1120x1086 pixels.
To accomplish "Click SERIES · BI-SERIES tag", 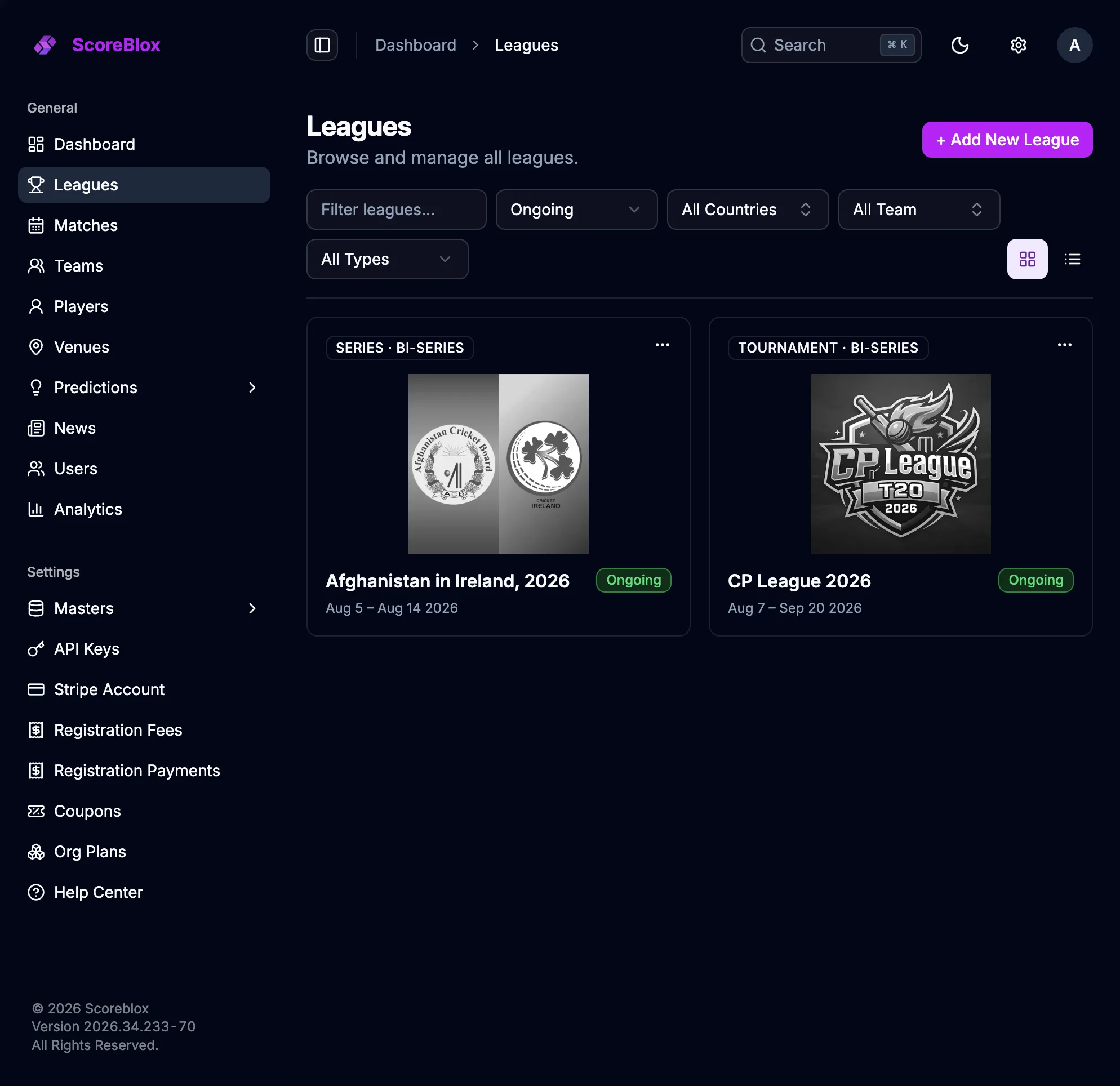I will click(x=399, y=348).
